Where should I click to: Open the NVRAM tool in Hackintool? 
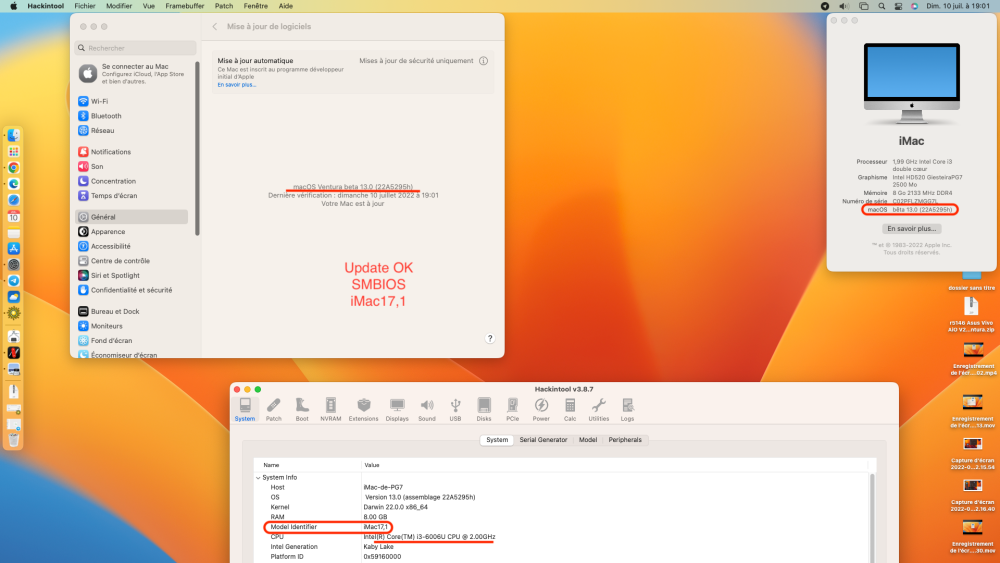tap(330, 409)
